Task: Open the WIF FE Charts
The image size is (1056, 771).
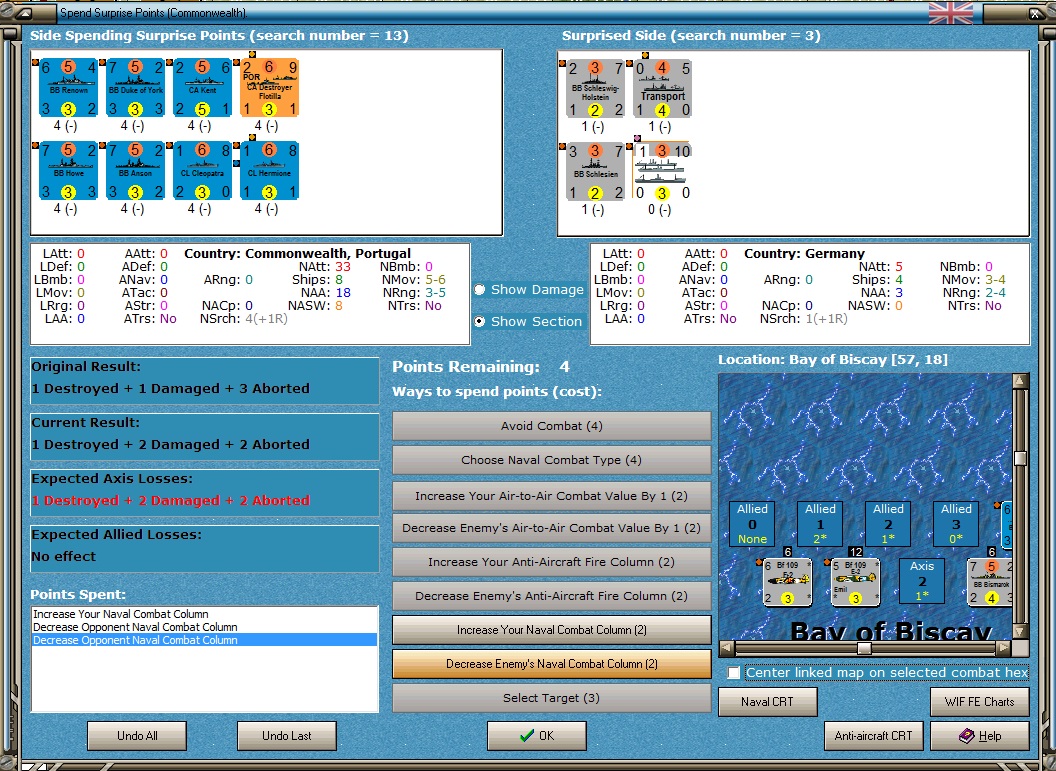Action: pyautogui.click(x=979, y=702)
